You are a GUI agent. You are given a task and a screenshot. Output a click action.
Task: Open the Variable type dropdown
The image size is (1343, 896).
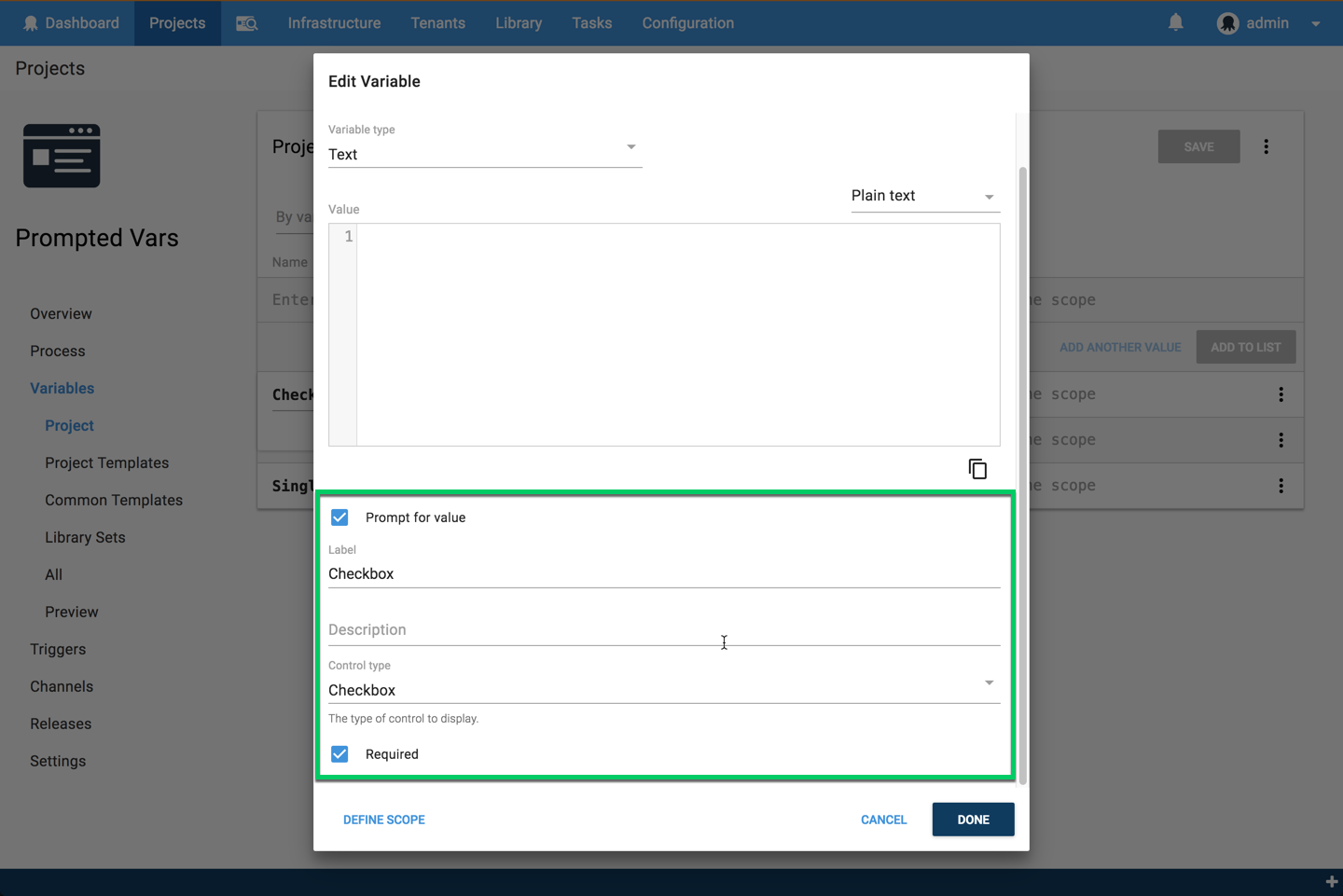(x=631, y=147)
